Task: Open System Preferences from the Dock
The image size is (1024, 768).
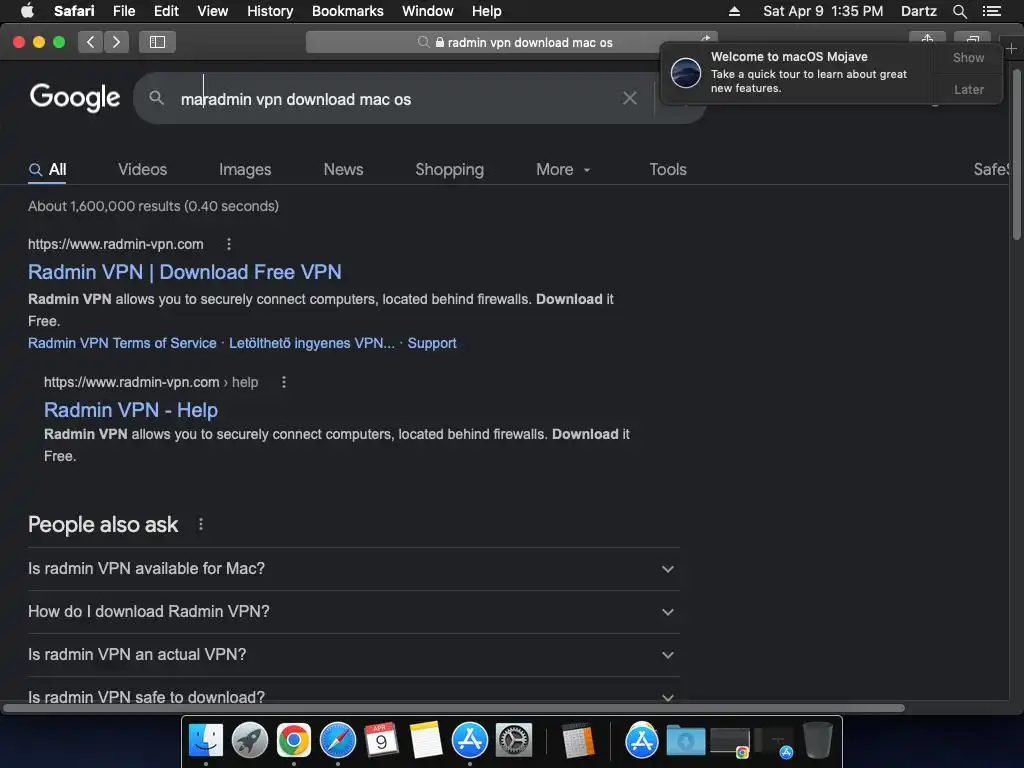Action: click(x=514, y=740)
